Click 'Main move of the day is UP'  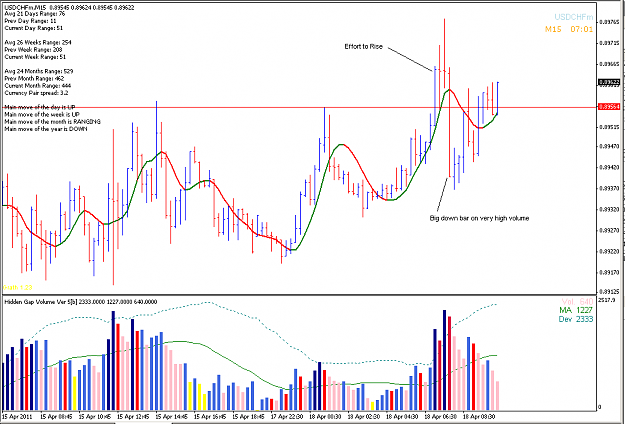[x=39, y=107]
